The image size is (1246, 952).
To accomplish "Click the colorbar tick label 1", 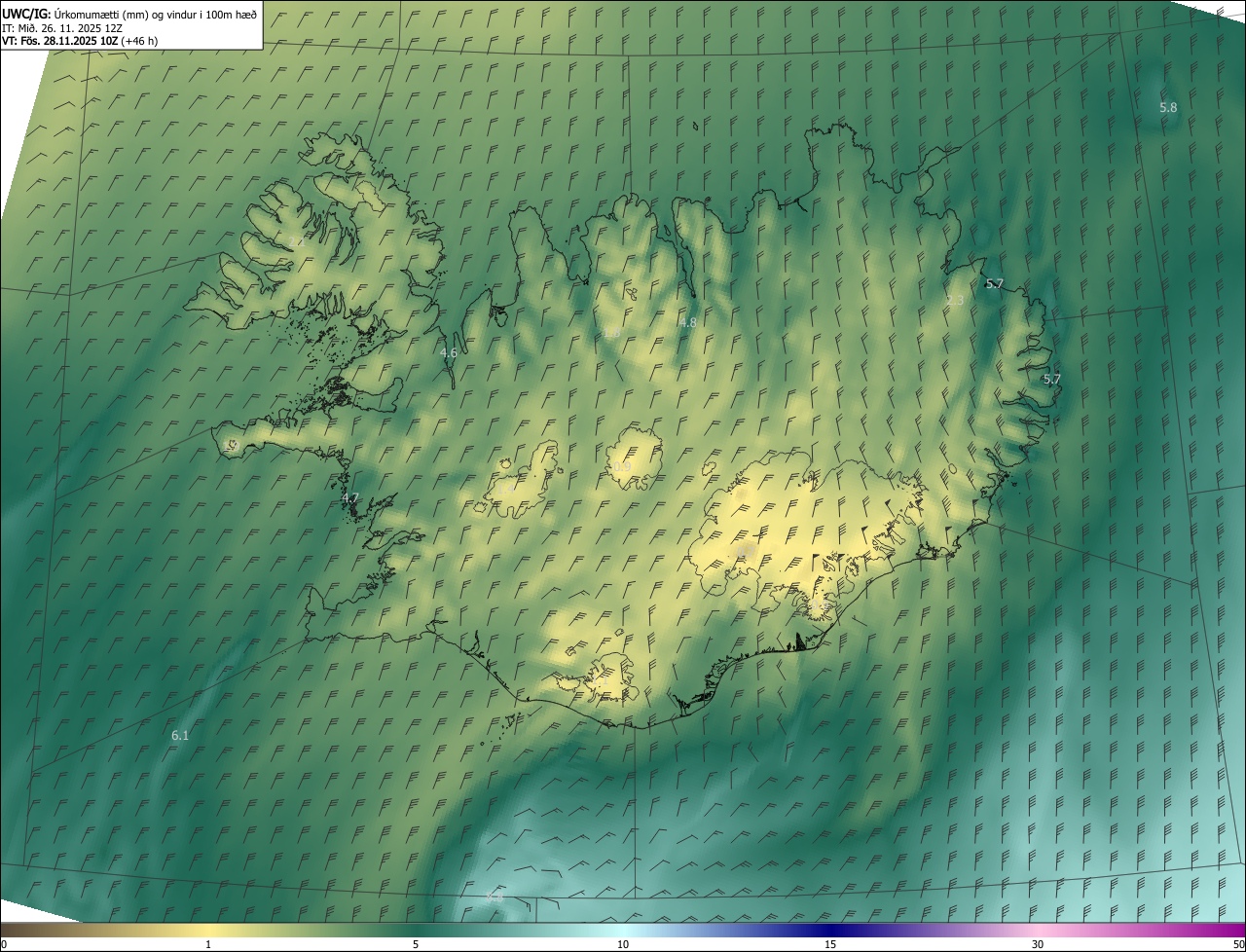I will [x=207, y=944].
